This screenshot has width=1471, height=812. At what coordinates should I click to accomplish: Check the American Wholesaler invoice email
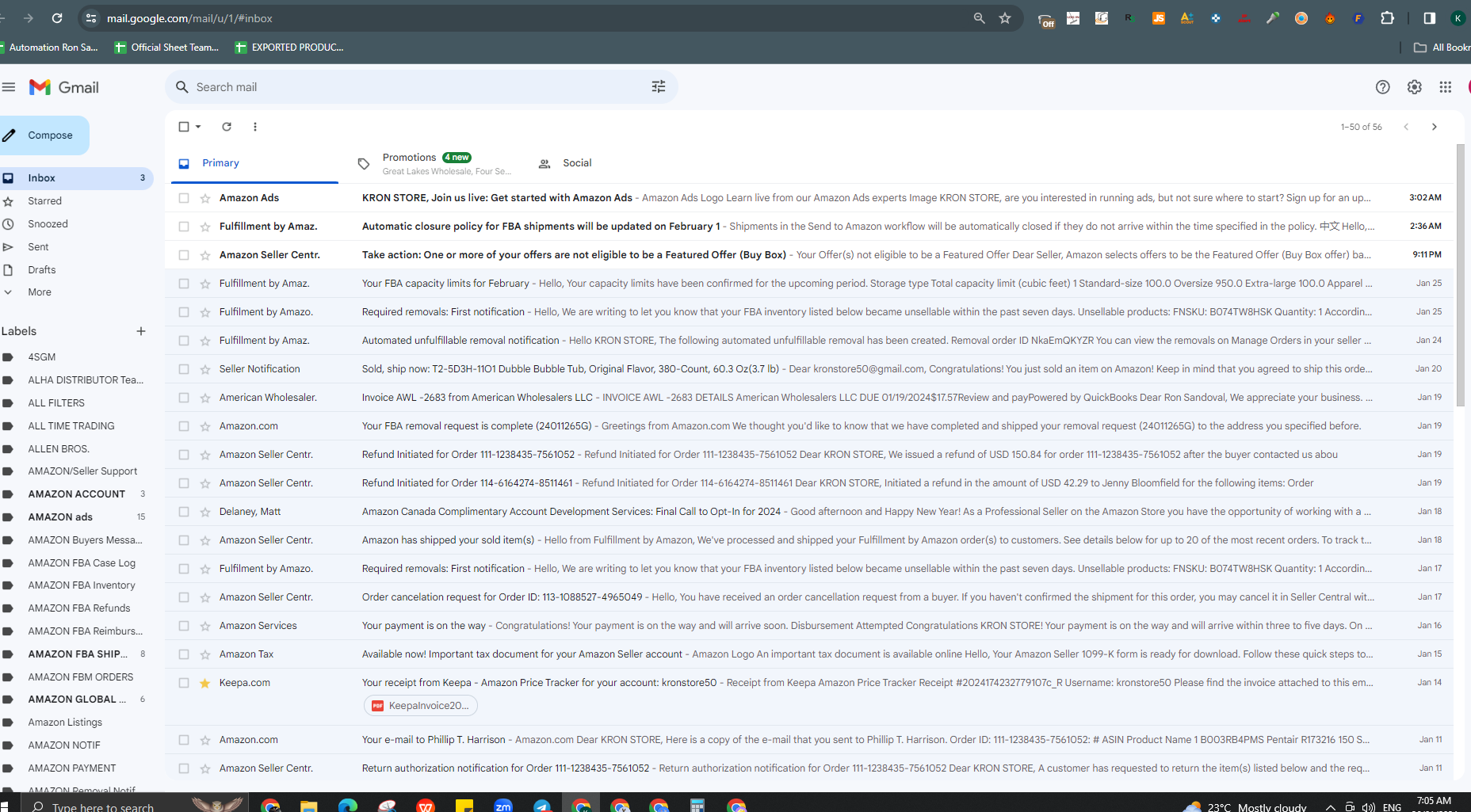[x=184, y=398]
